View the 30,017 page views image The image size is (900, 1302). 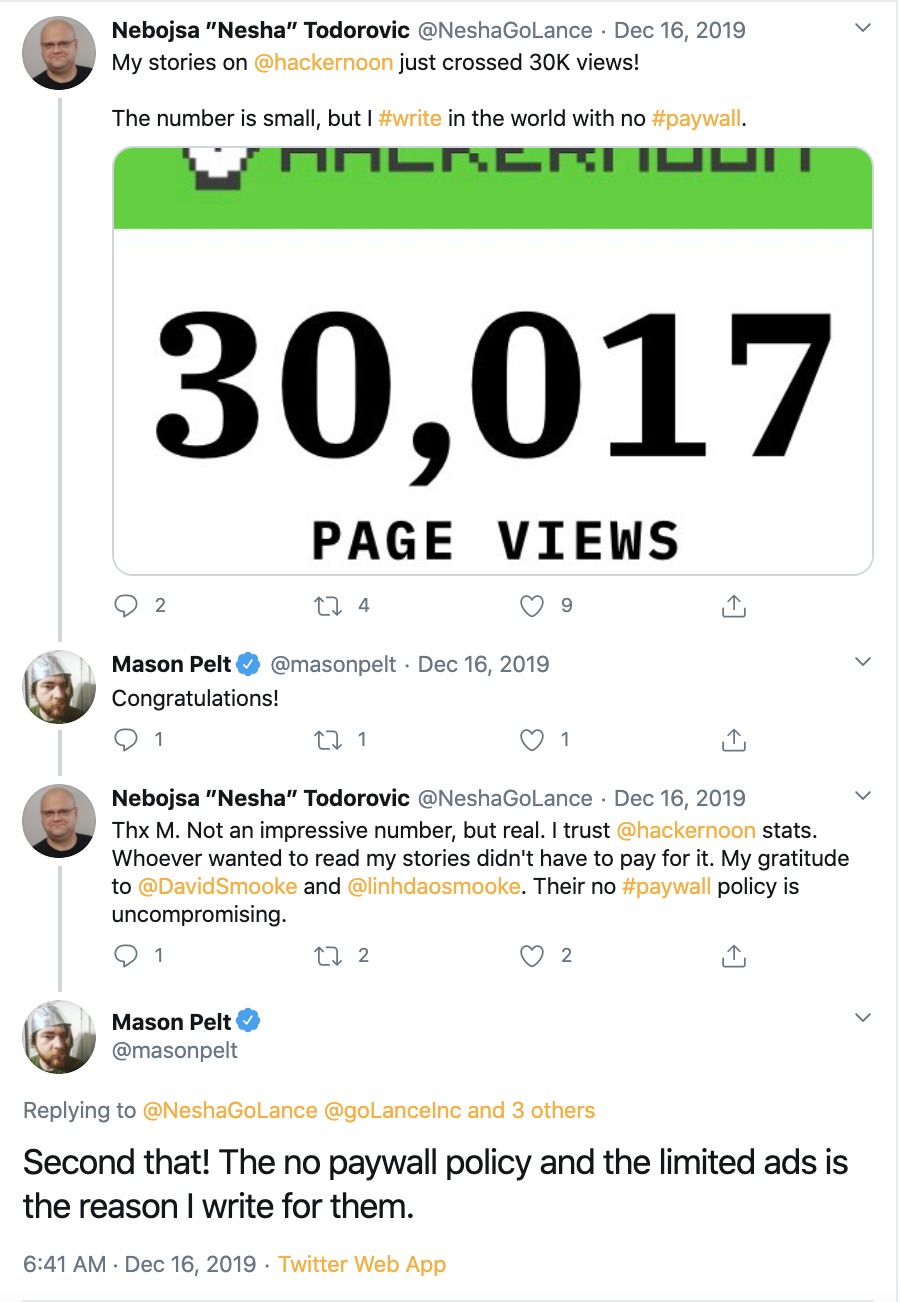pyautogui.click(x=493, y=361)
